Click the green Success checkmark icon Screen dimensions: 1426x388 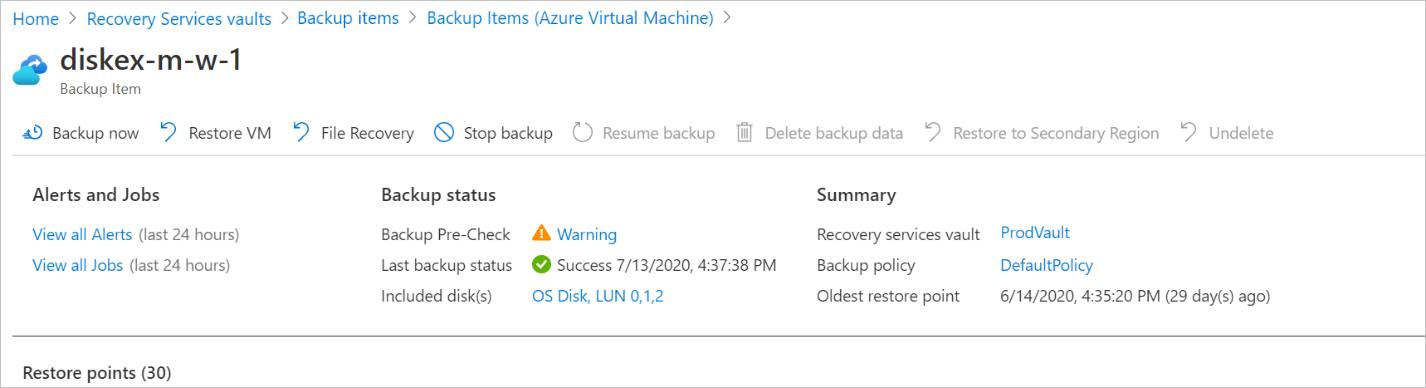(x=541, y=265)
